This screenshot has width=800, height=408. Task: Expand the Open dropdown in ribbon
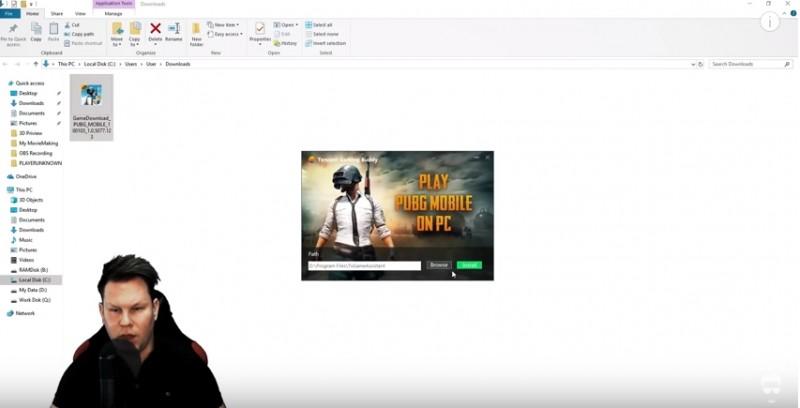pyautogui.click(x=286, y=24)
